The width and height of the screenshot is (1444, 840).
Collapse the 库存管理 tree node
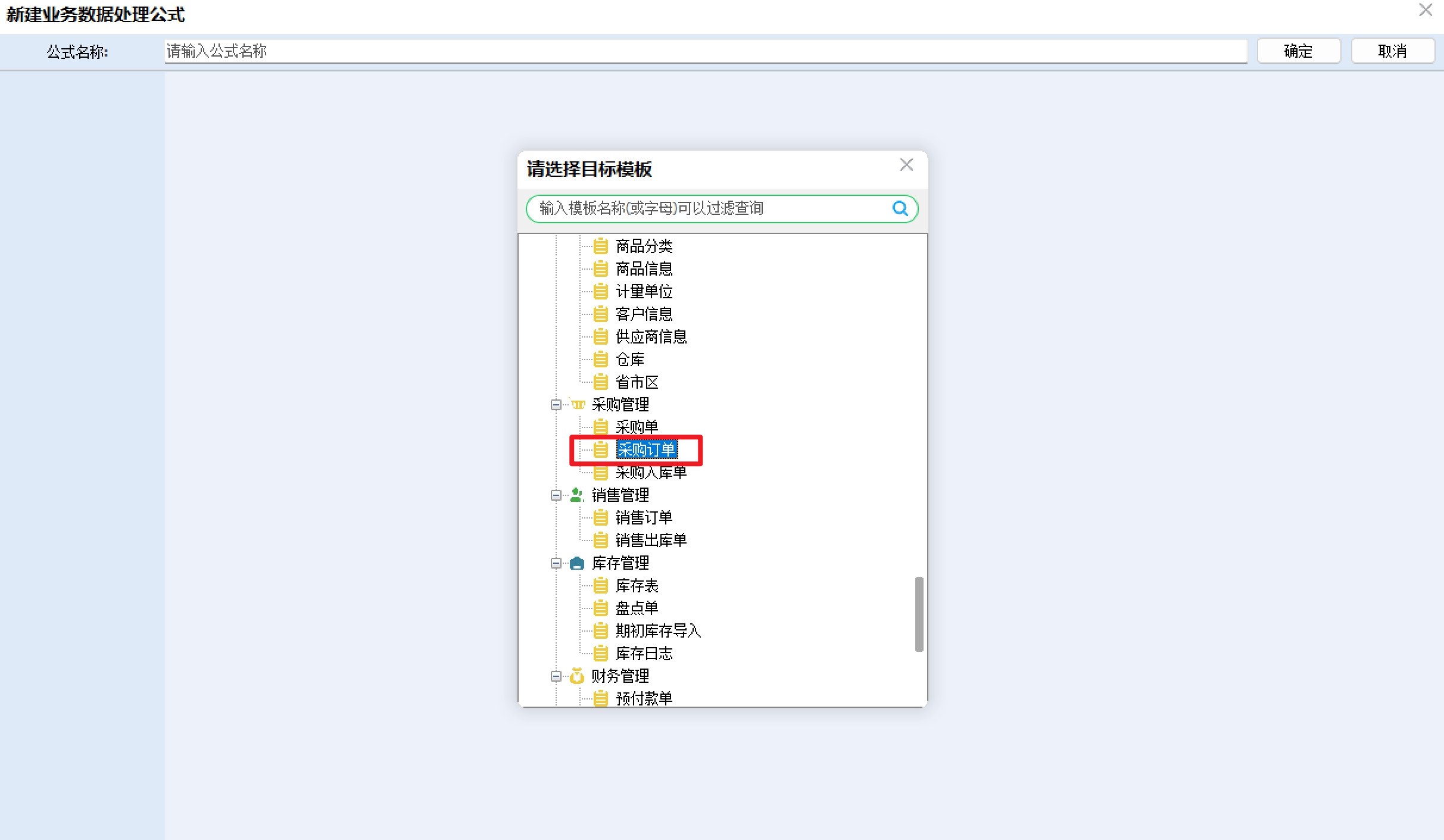(x=556, y=563)
